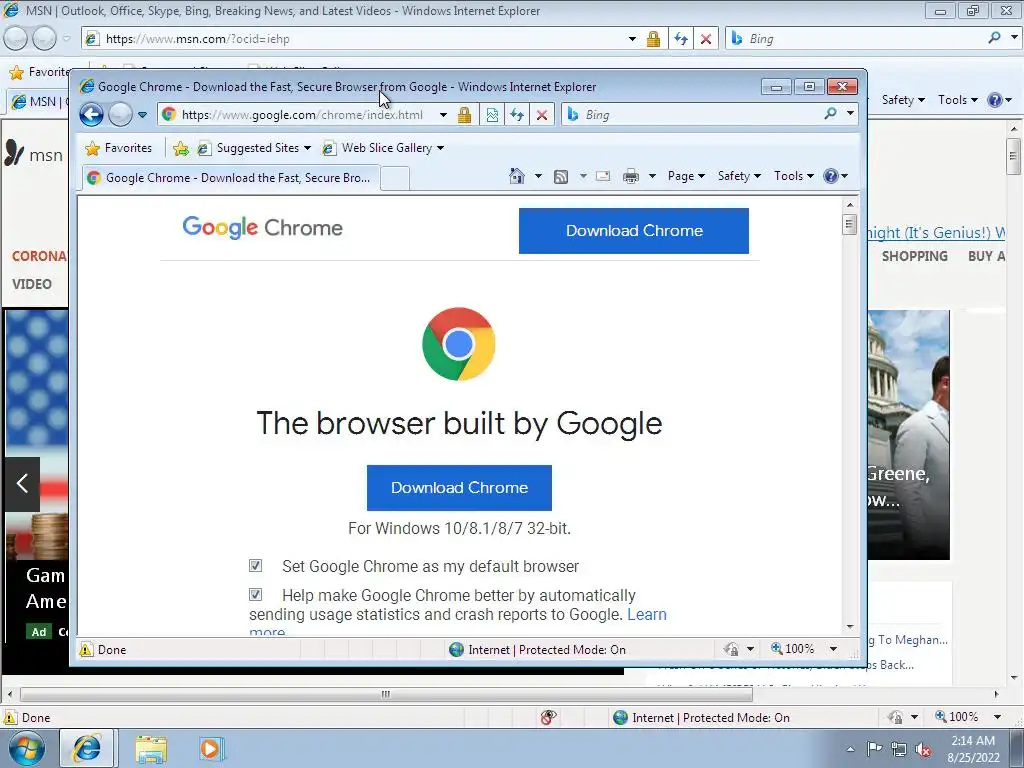Click magnifier search icon in front window

click(830, 114)
